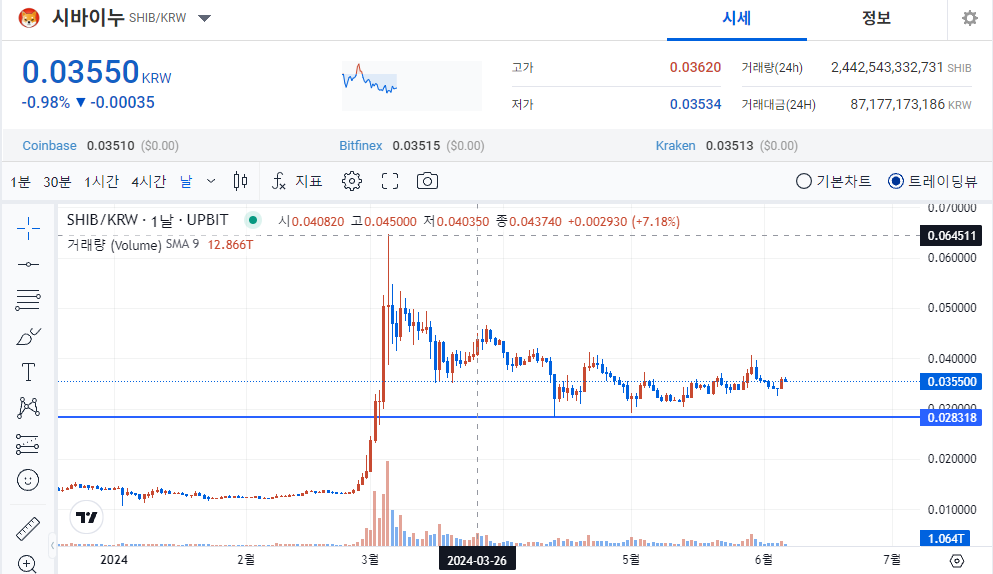
Task: Open the Coinbase price link
Action: [49, 146]
